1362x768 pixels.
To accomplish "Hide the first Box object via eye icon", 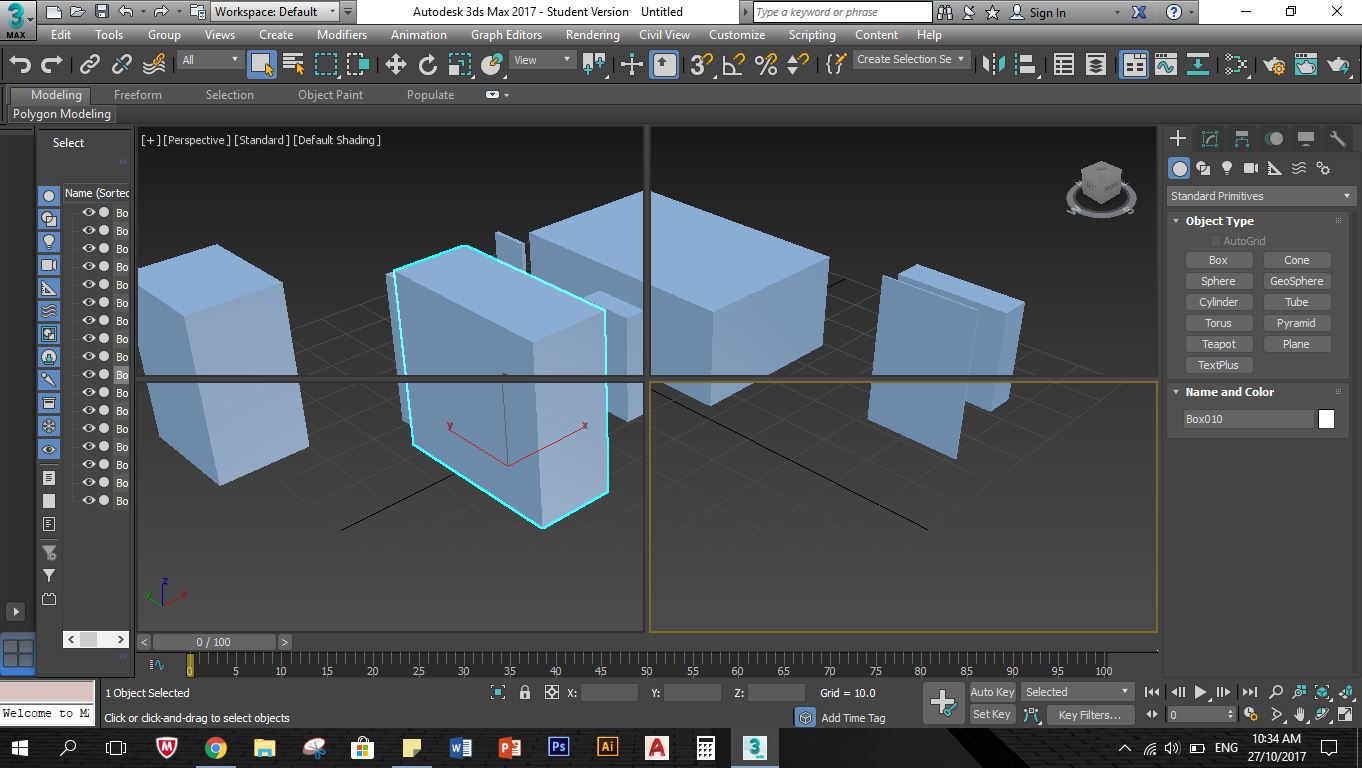I will click(89, 213).
